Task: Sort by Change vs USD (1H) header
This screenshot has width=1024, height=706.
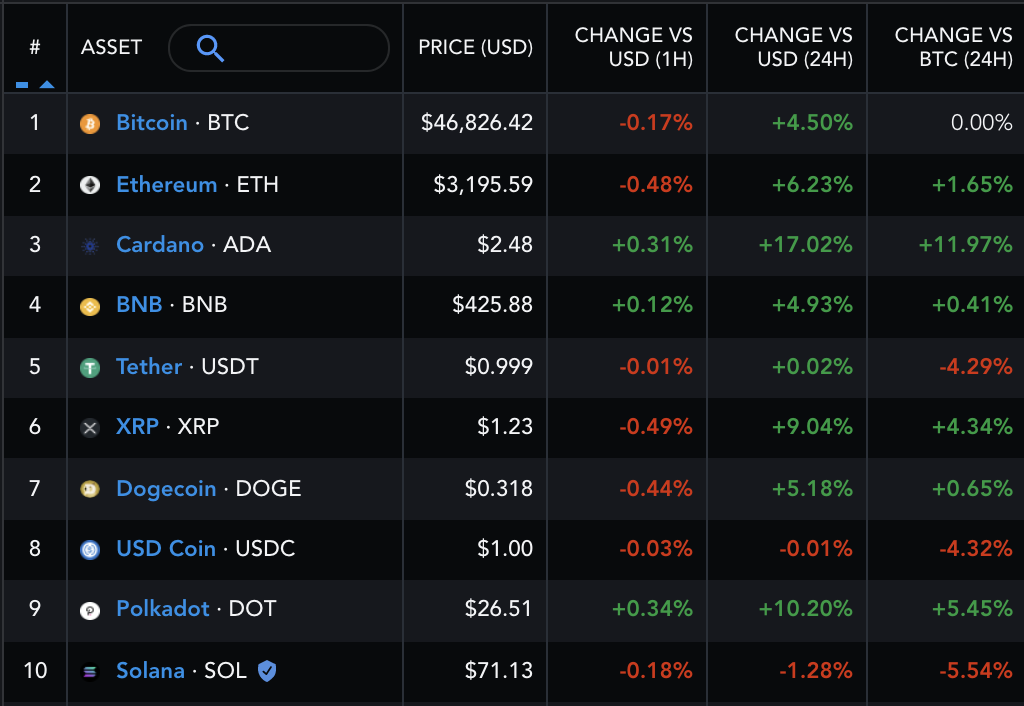Action: [633, 48]
